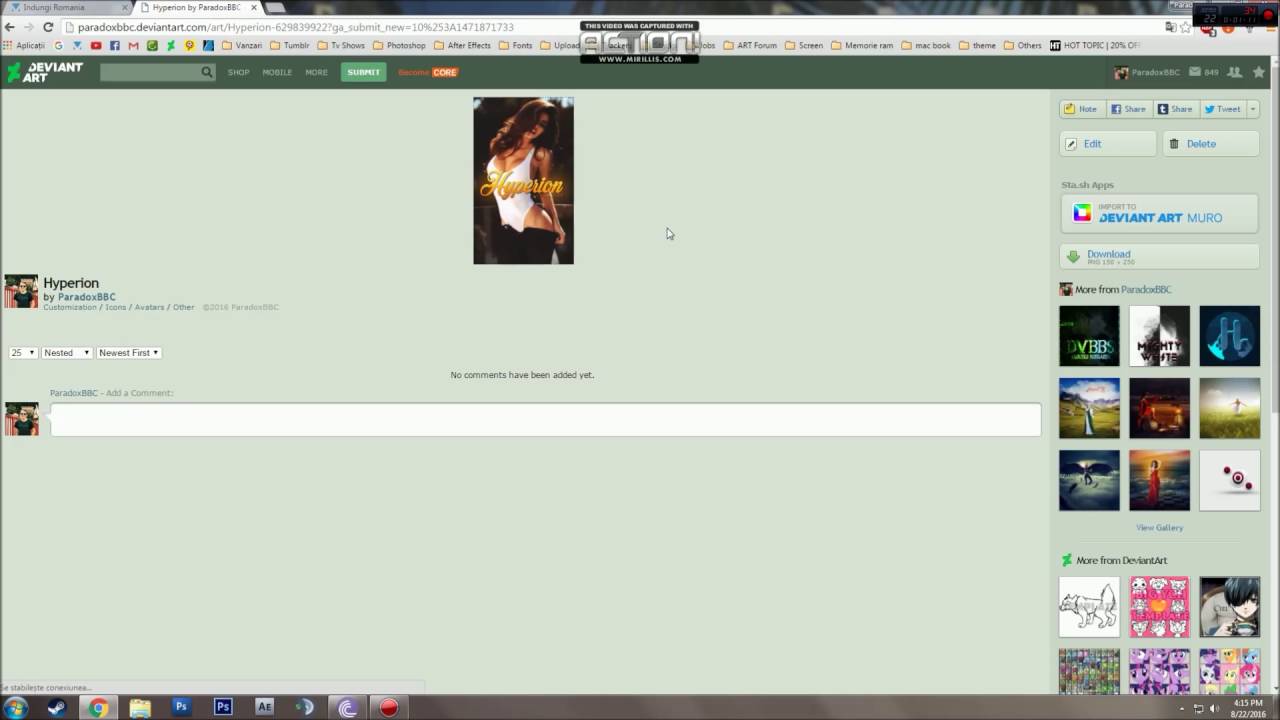Click Become CORE link

tap(428, 72)
